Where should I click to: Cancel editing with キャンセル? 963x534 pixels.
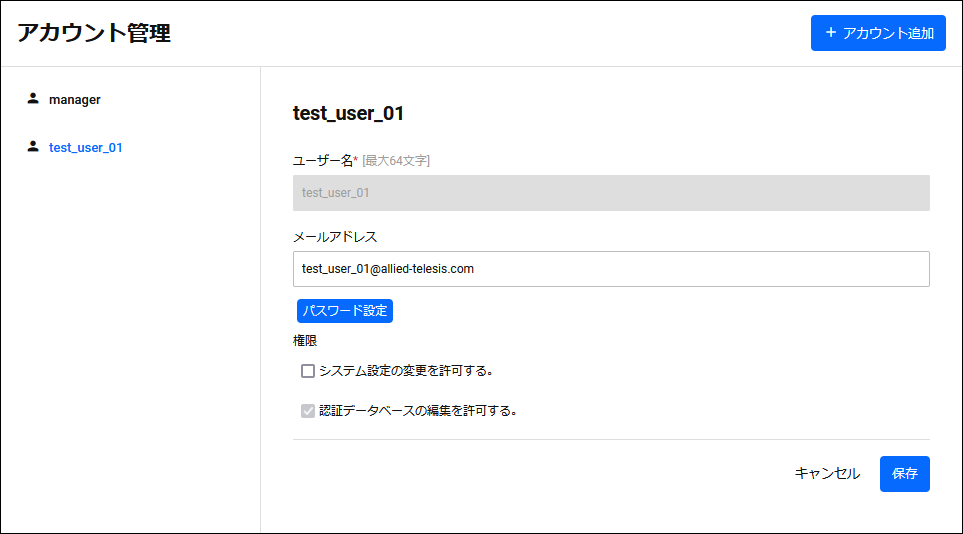[827, 473]
